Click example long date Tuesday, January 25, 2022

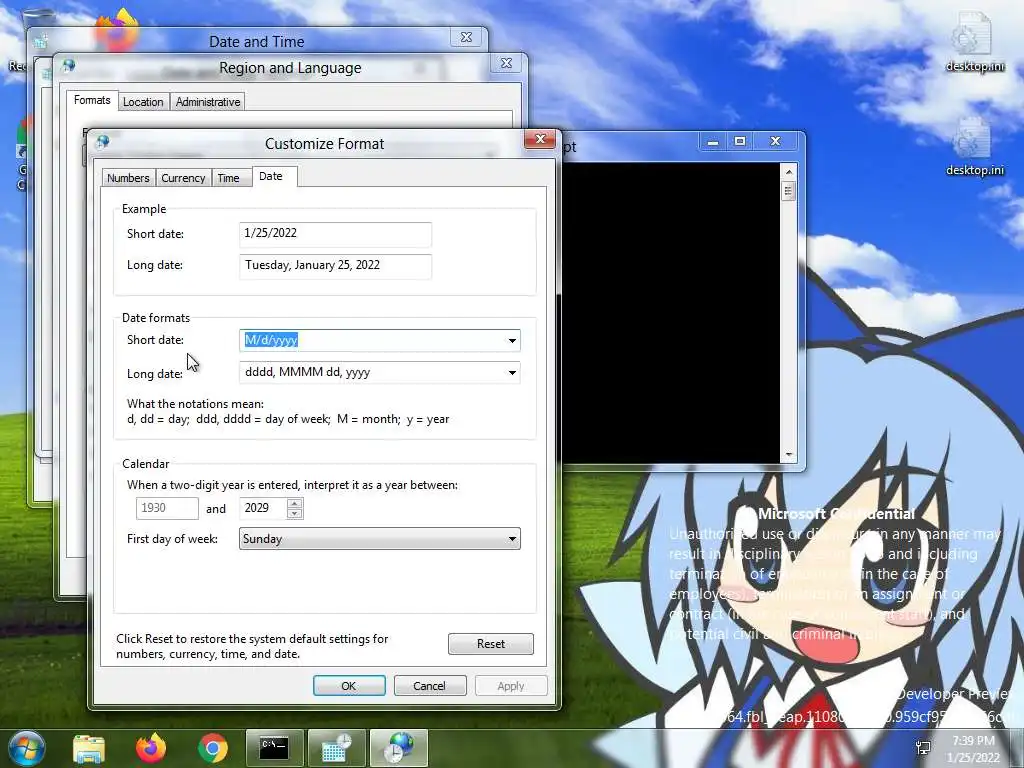point(336,266)
